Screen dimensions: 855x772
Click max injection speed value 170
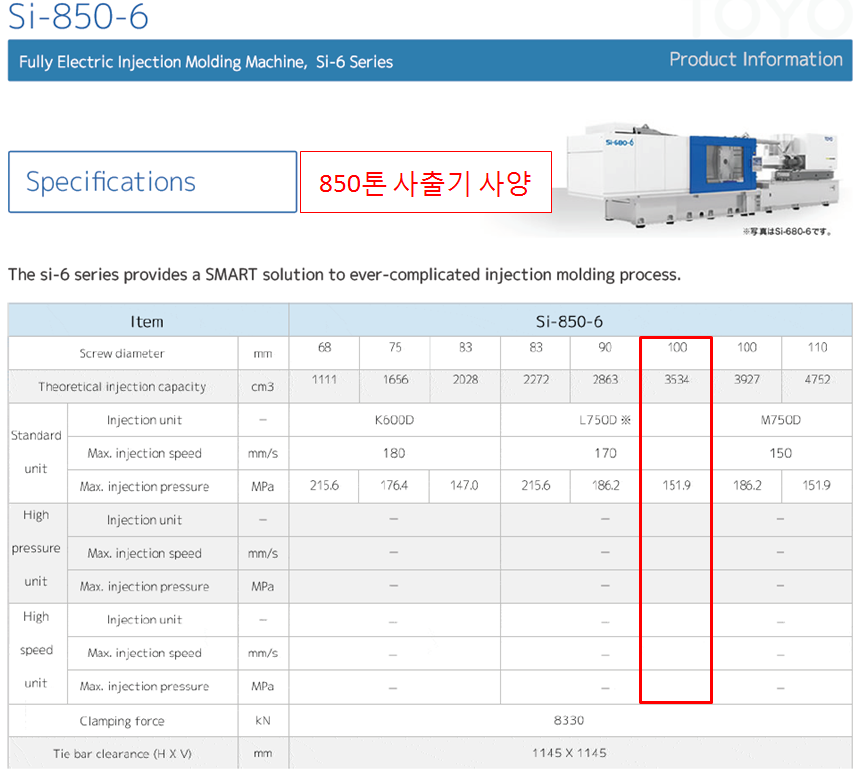605,453
